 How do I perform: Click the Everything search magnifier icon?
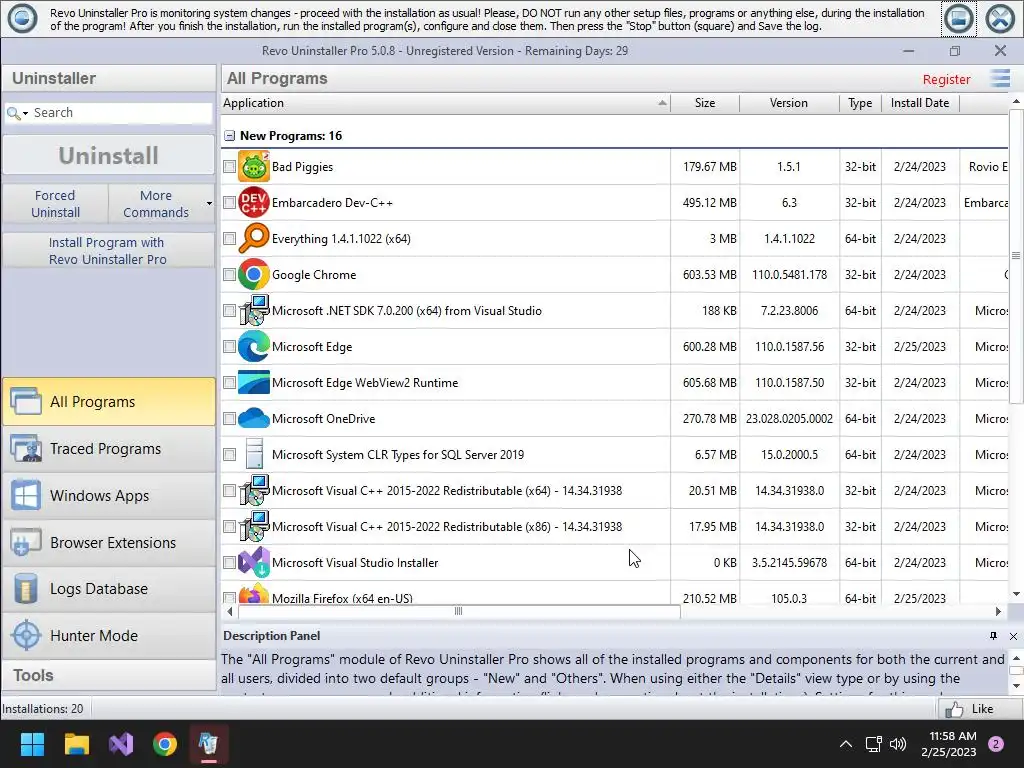[253, 238]
